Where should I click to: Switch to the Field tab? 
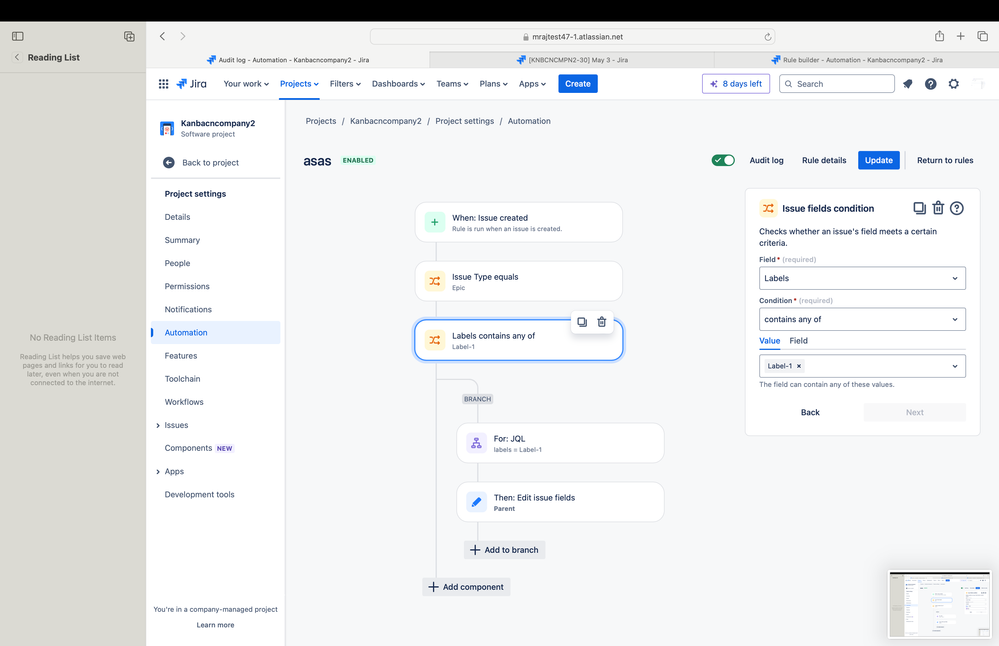[798, 340]
